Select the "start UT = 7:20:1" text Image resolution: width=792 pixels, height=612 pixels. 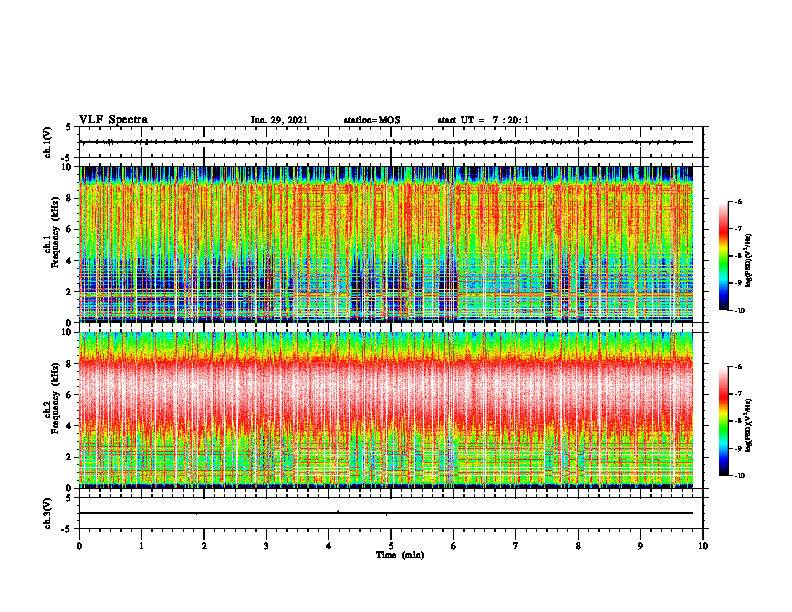pos(483,120)
